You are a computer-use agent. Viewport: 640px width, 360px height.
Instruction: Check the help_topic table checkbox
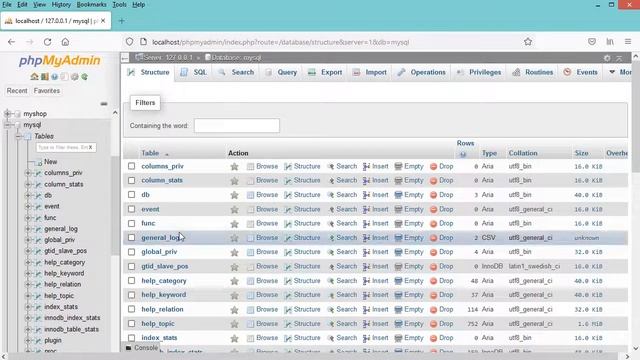[x=131, y=324]
